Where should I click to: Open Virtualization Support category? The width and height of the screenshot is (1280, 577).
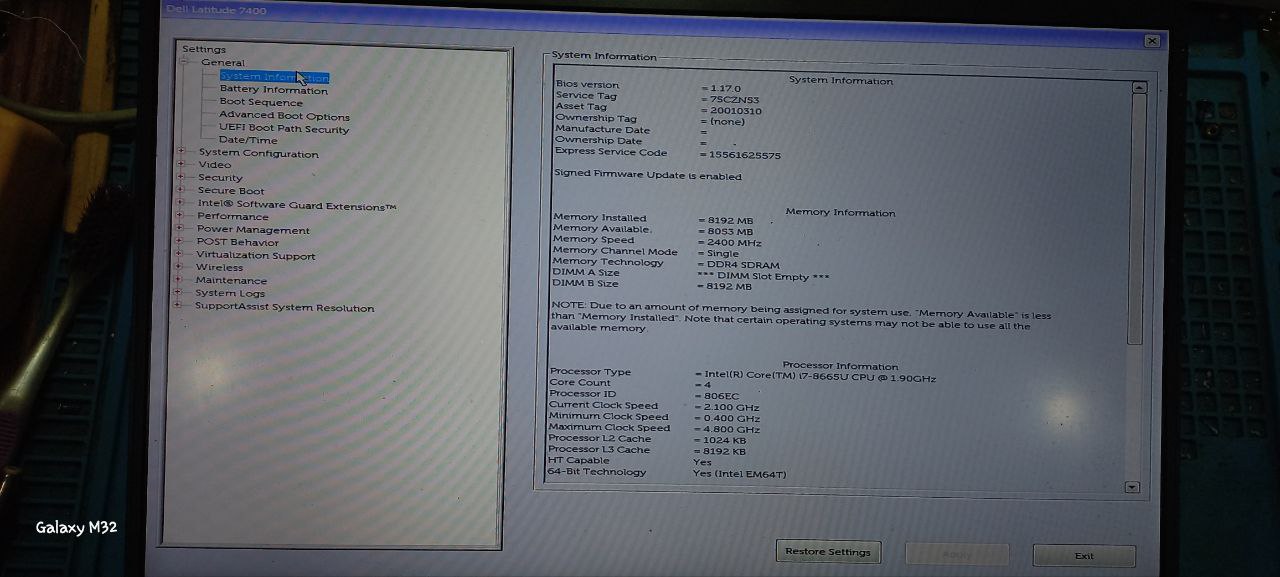(256, 256)
